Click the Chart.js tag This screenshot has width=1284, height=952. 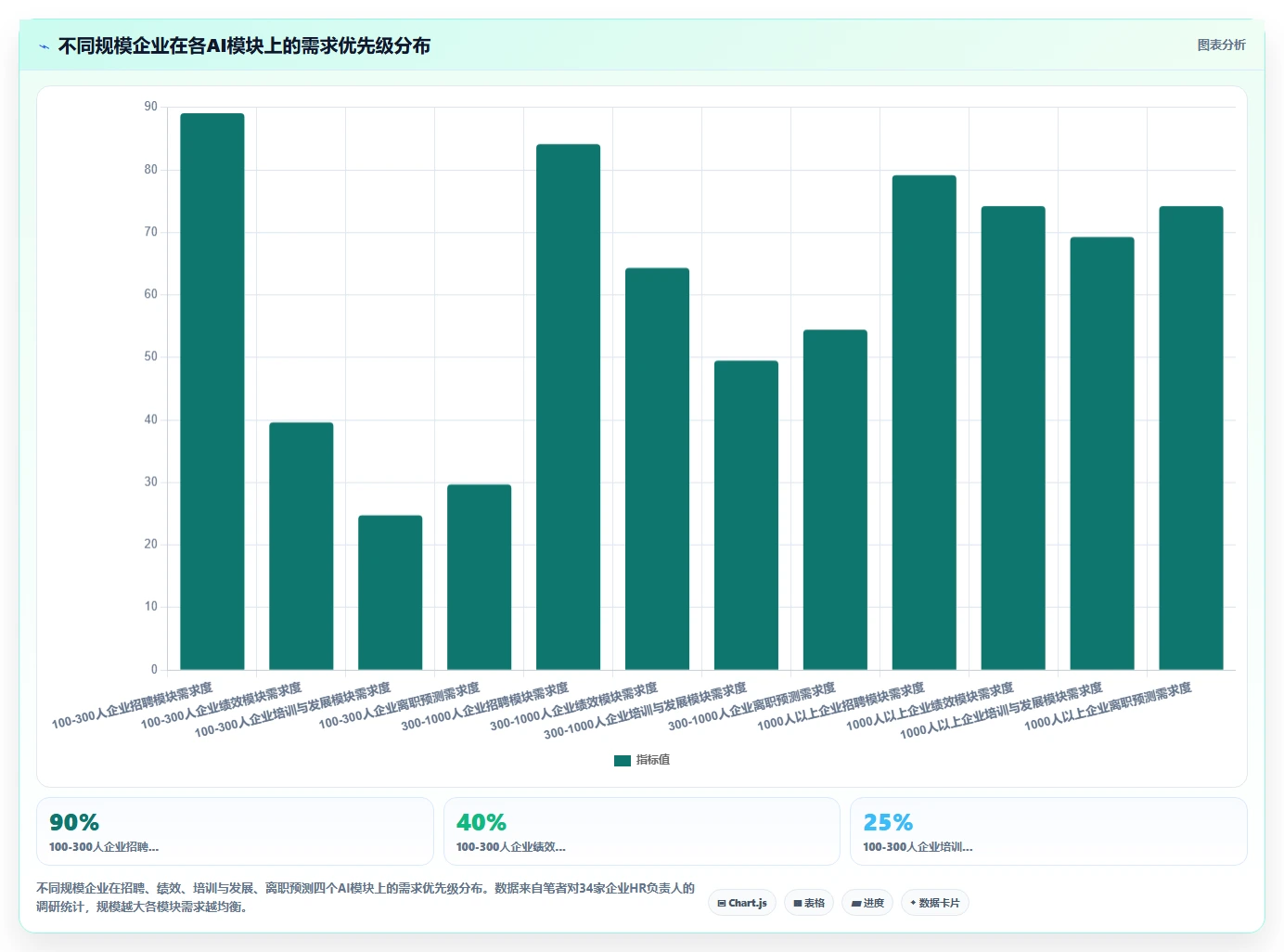[x=742, y=903]
